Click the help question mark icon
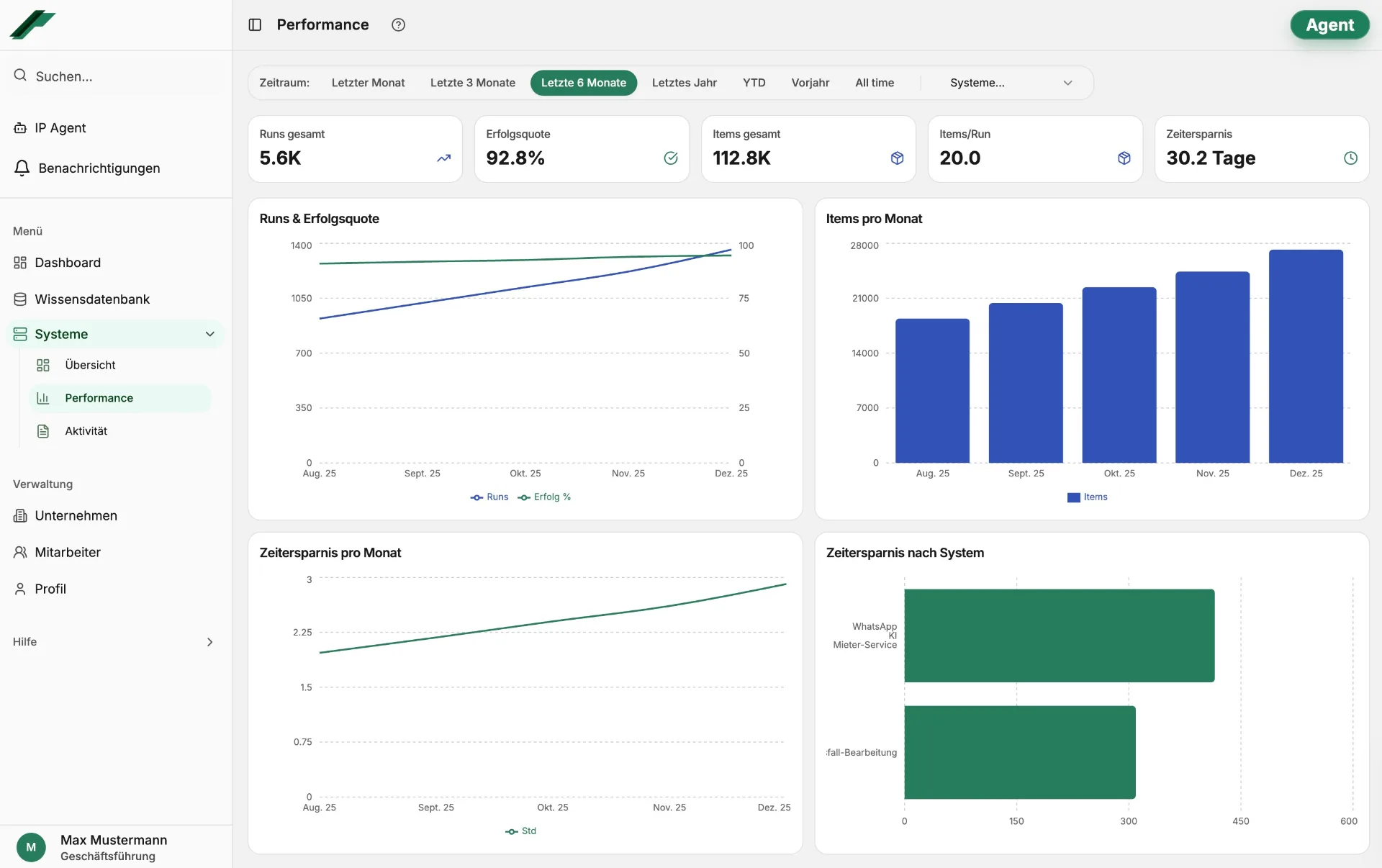This screenshot has height=868, width=1382. [397, 24]
